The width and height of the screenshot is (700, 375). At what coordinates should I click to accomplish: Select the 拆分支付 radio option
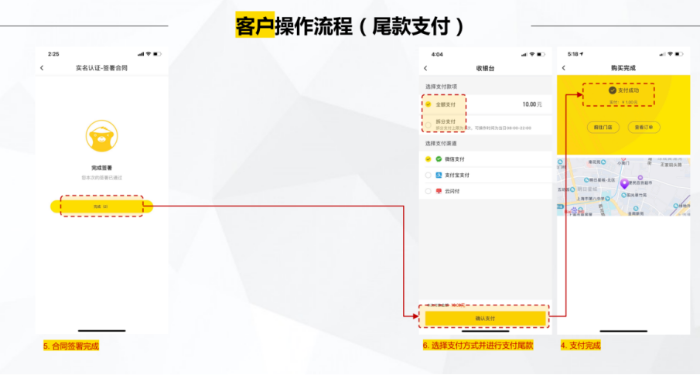click(x=428, y=125)
